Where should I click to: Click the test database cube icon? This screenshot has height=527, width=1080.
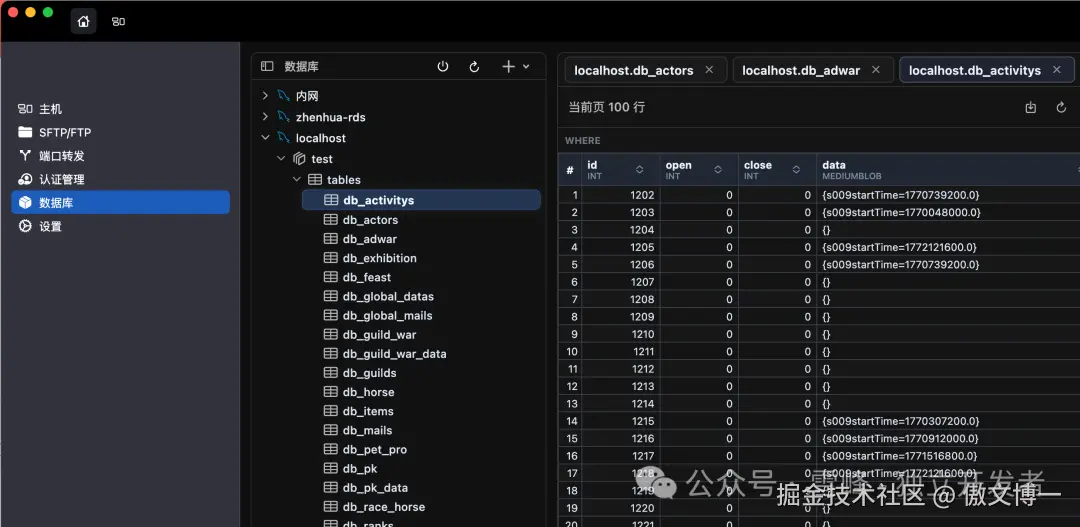pos(299,158)
